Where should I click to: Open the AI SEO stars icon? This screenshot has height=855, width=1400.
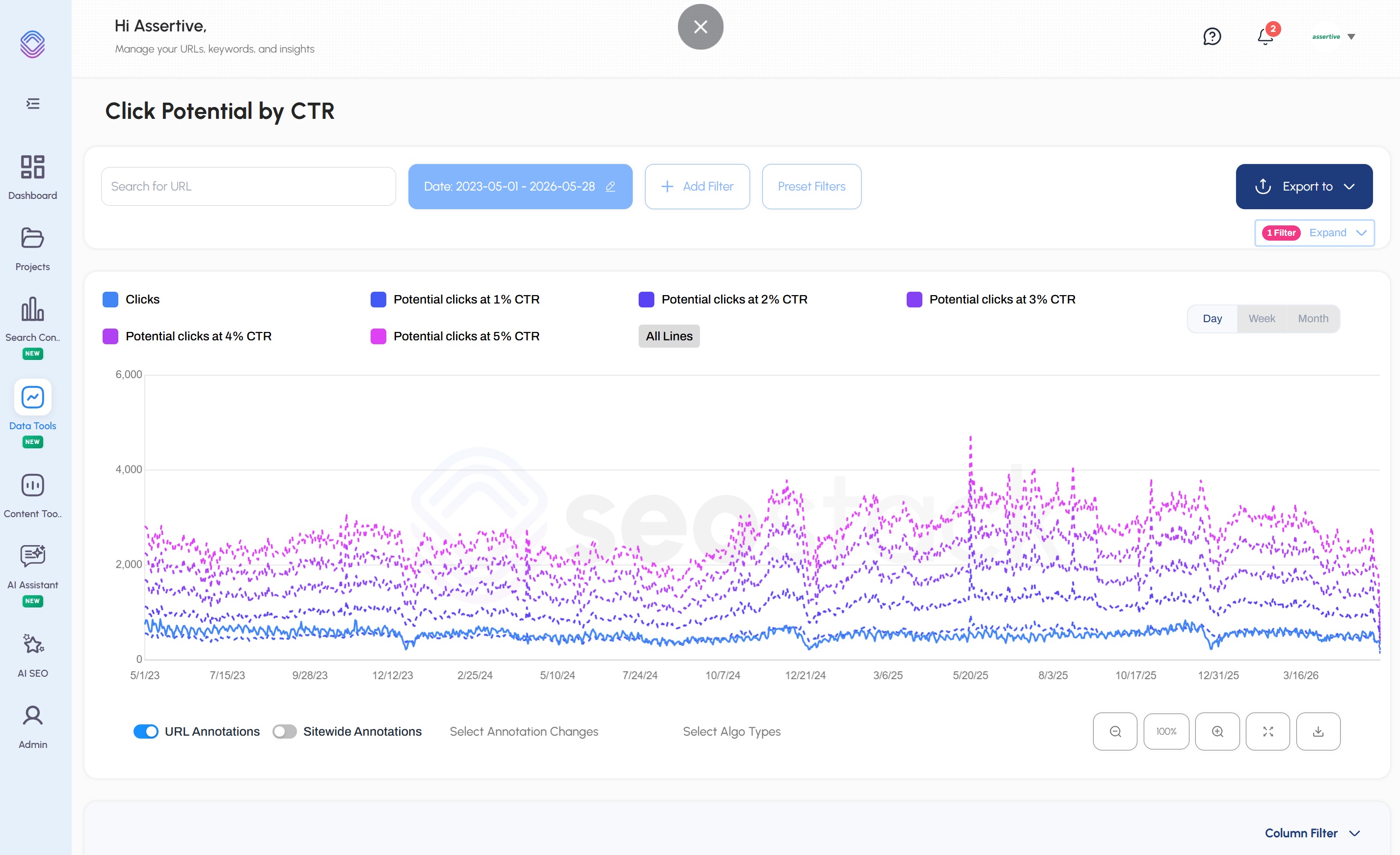pos(32,644)
